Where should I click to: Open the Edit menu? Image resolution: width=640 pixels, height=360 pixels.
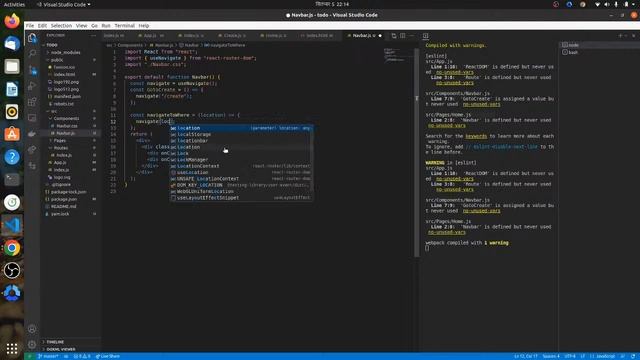[42, 25]
